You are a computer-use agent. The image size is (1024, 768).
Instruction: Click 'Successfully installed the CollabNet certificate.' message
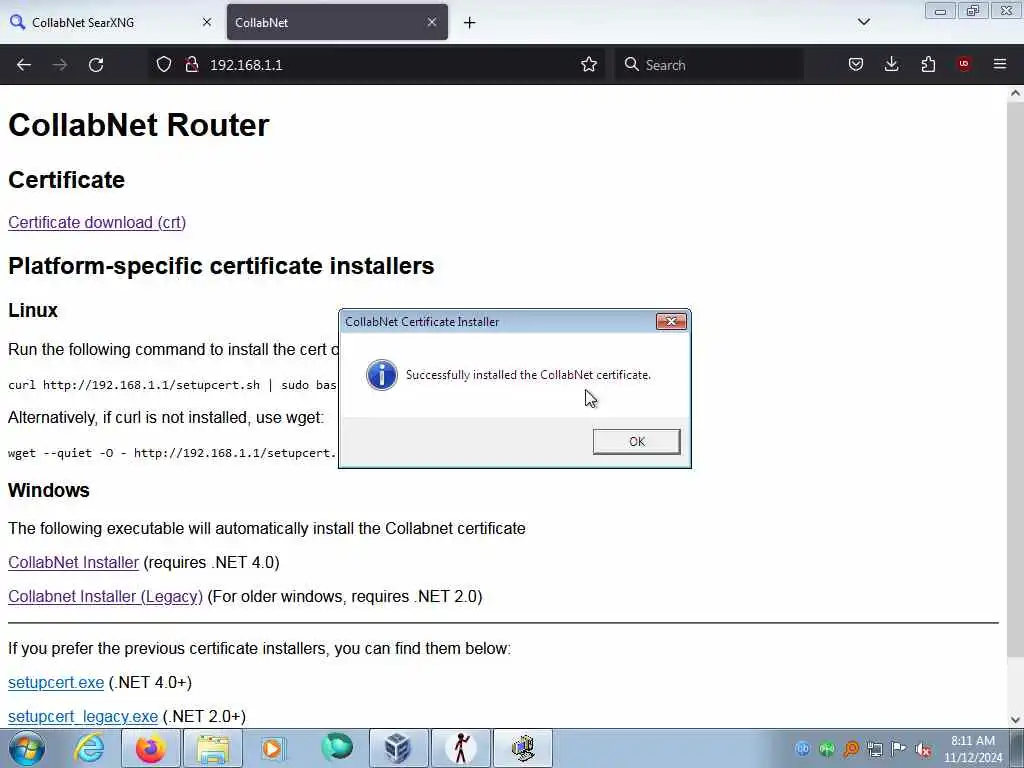[x=528, y=375]
